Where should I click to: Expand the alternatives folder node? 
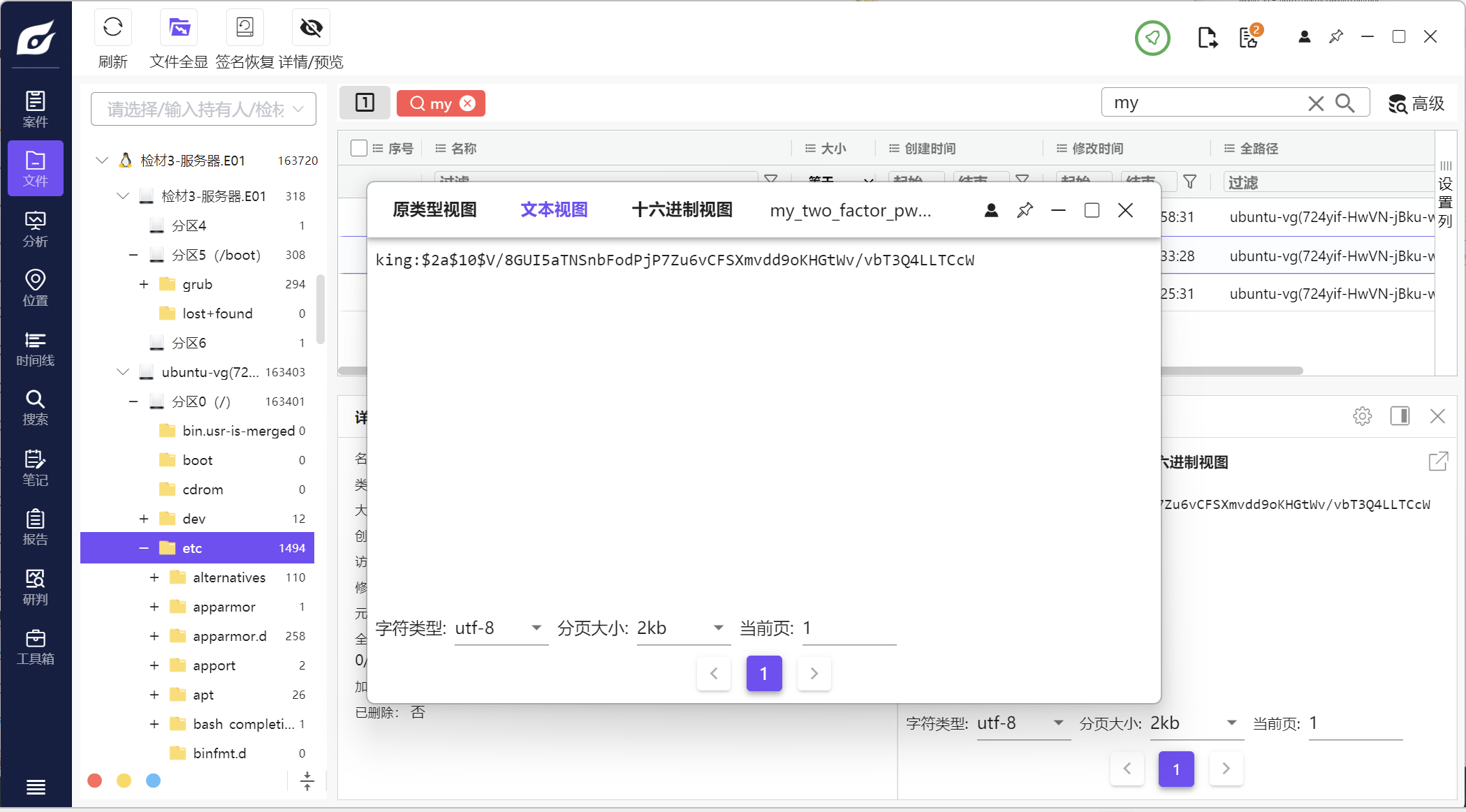[154, 577]
